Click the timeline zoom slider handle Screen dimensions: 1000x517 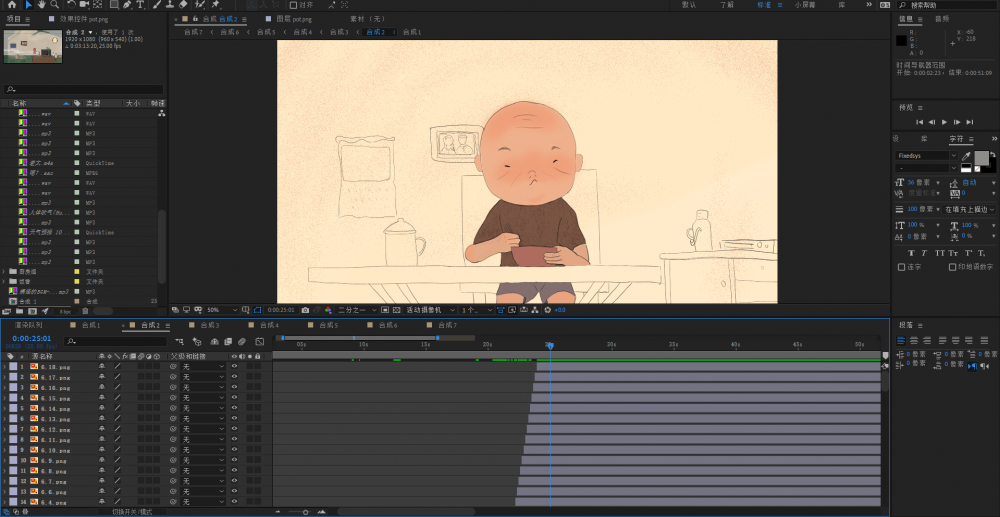click(305, 512)
